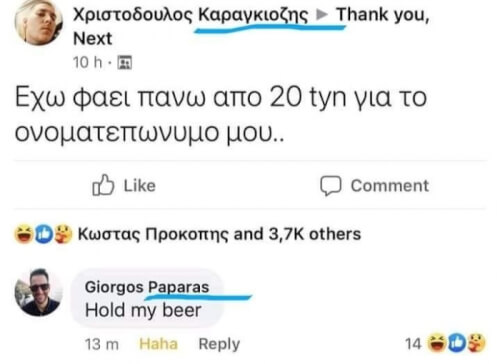
Task: Click the Like thumbs-up icon
Action: 103,185
